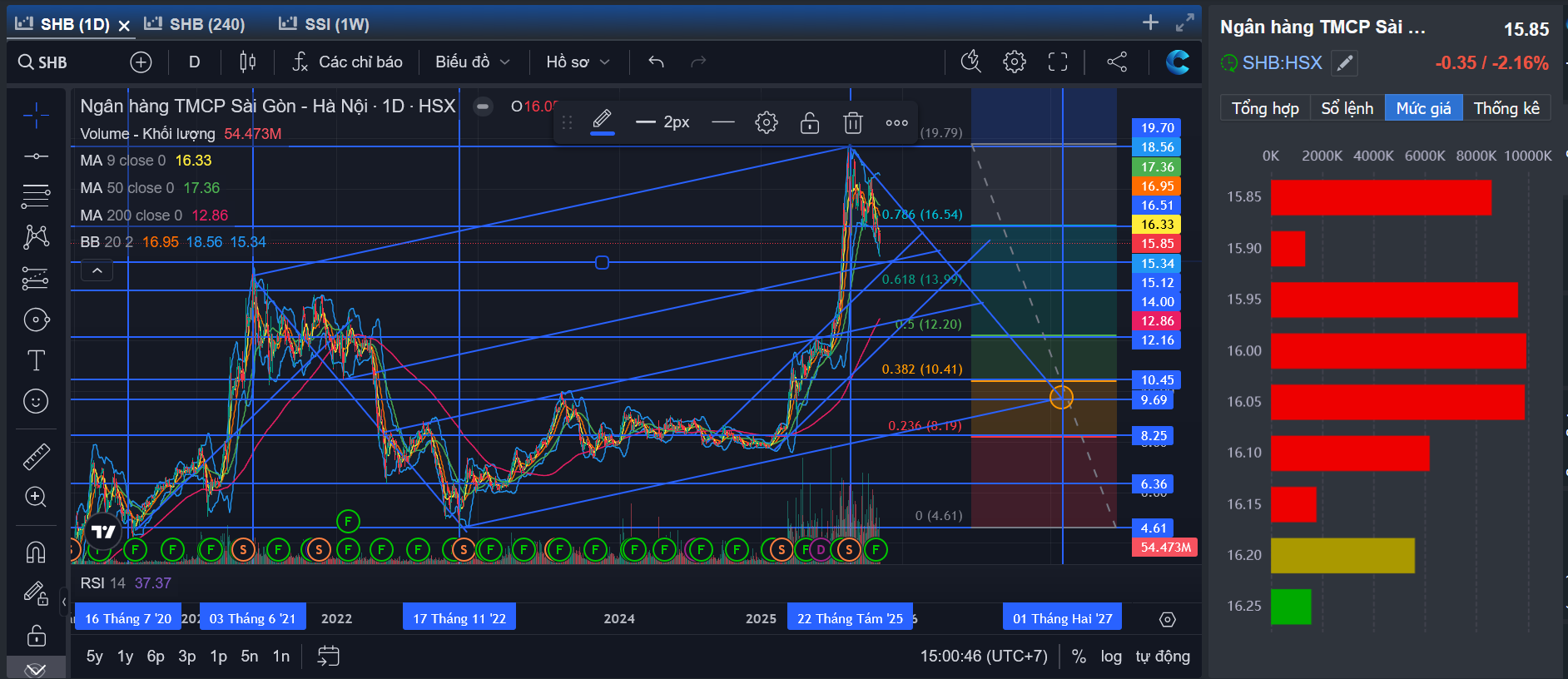Viewport: 1568px width, 679px height.
Task: Collapse the indicator legend with chevron
Action: [97, 270]
